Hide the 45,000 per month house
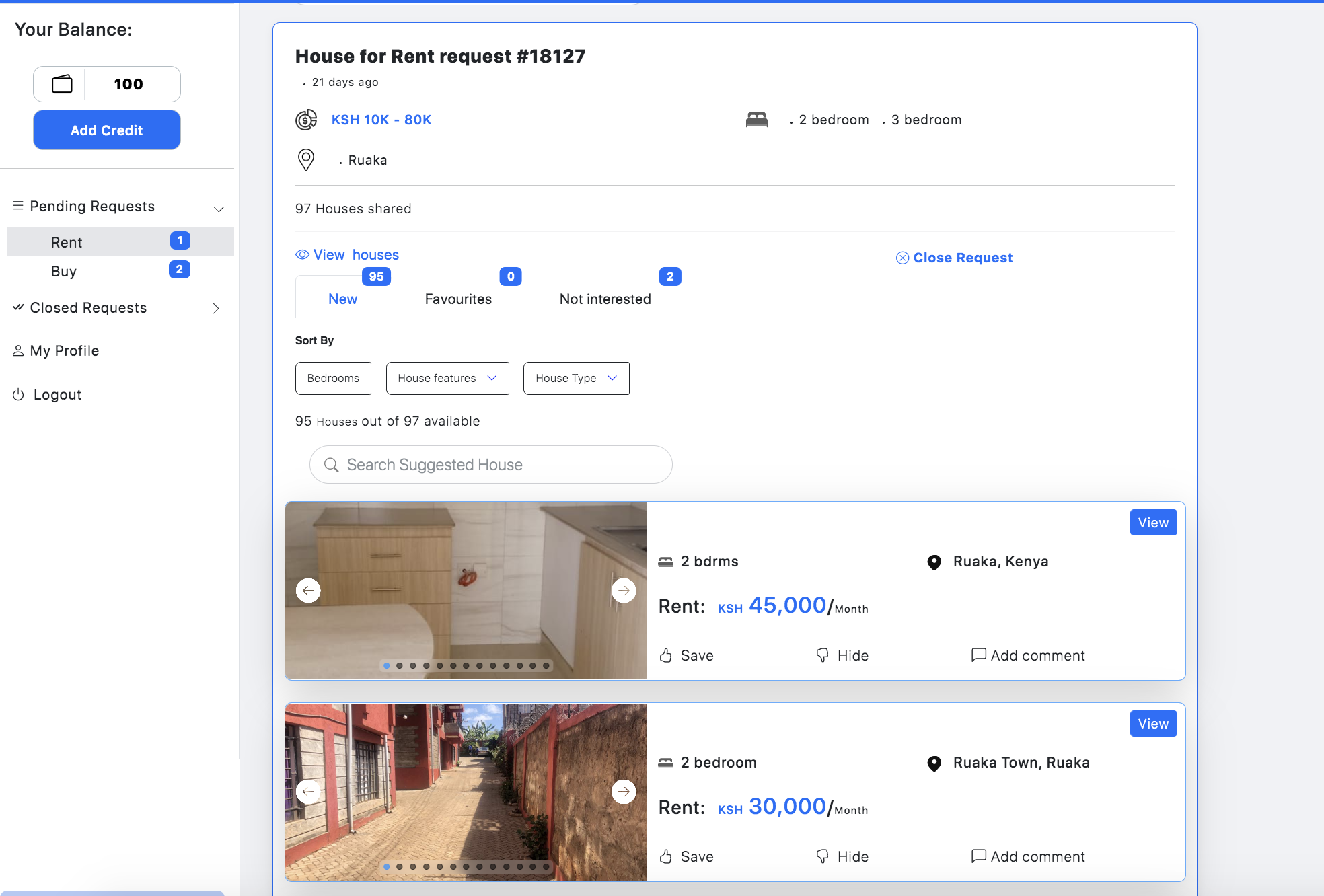Screen dimensions: 1324x896 (842, 655)
